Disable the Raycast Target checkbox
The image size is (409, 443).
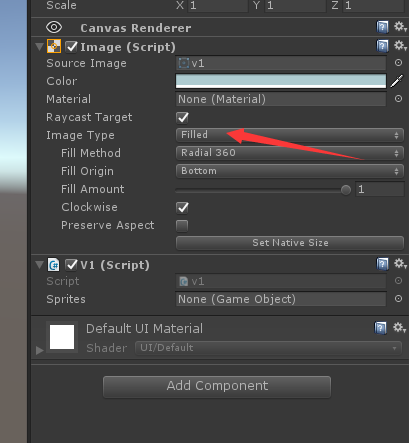(x=182, y=117)
